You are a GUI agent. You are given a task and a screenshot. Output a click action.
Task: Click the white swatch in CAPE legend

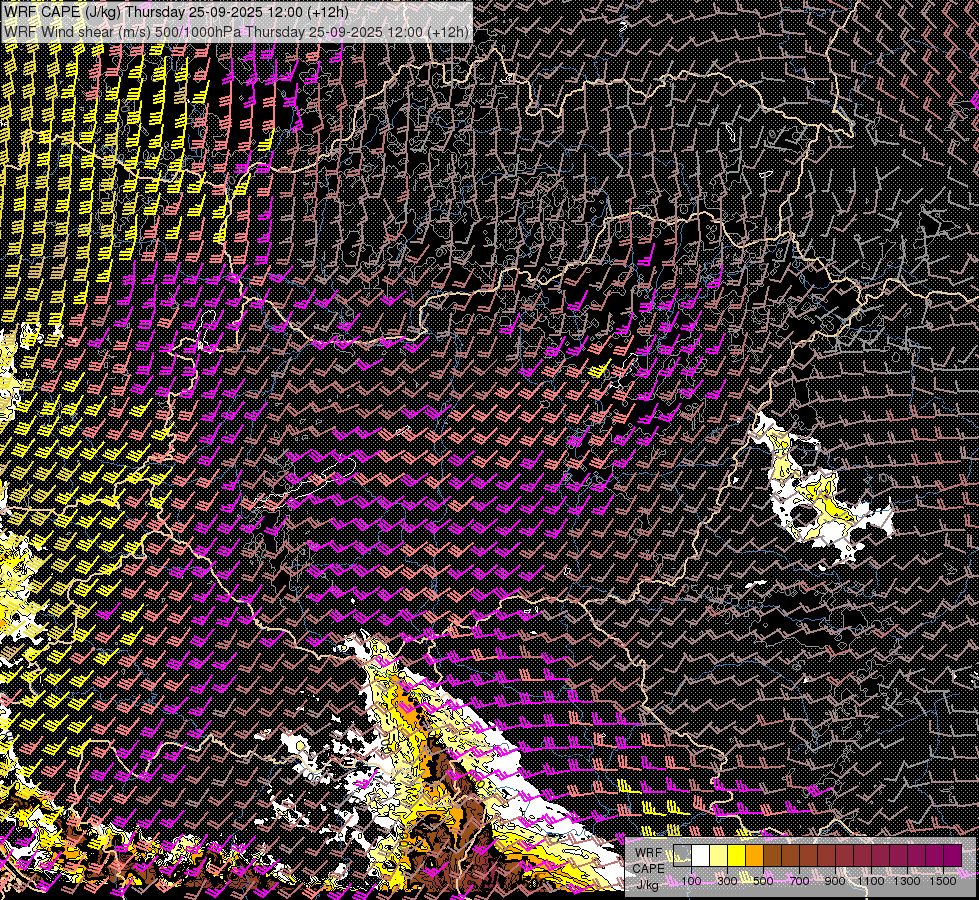701,855
